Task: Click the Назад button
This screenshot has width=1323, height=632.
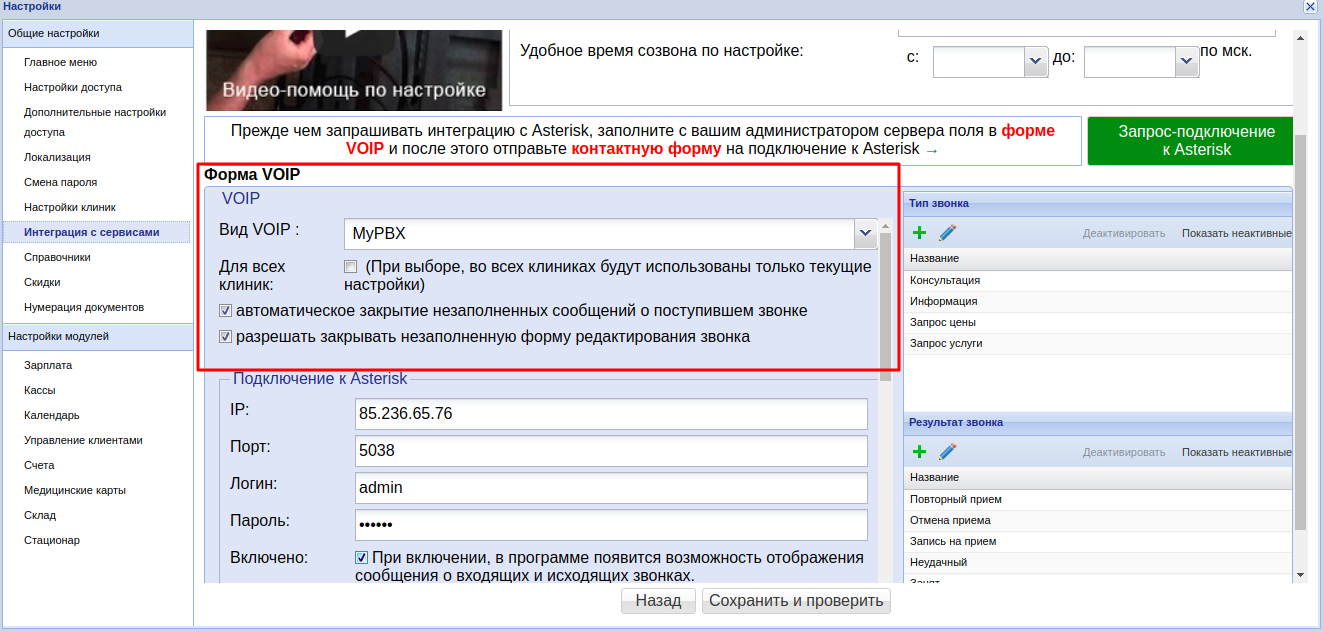Action: click(658, 601)
